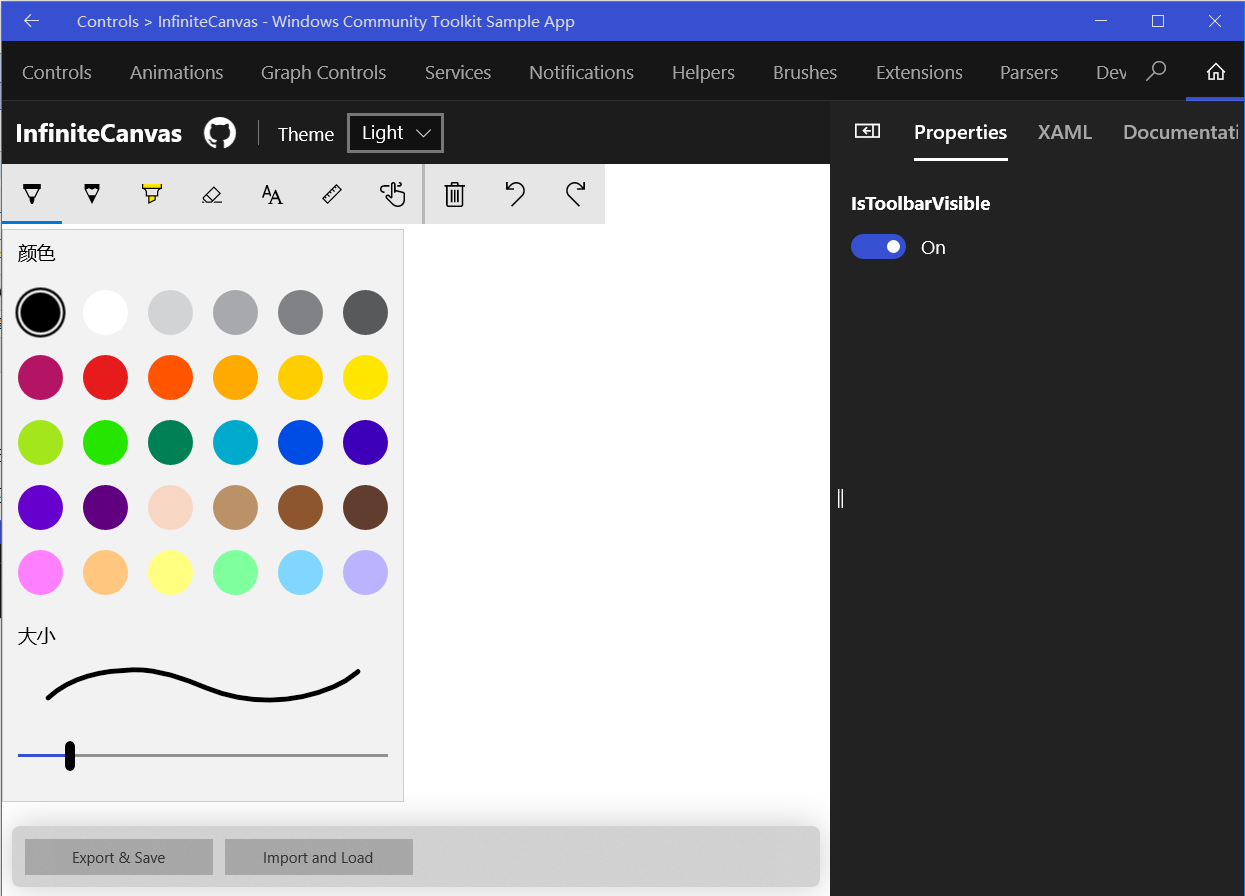This screenshot has width=1245, height=896.
Task: Click the clear canvas trash icon
Action: pos(455,194)
